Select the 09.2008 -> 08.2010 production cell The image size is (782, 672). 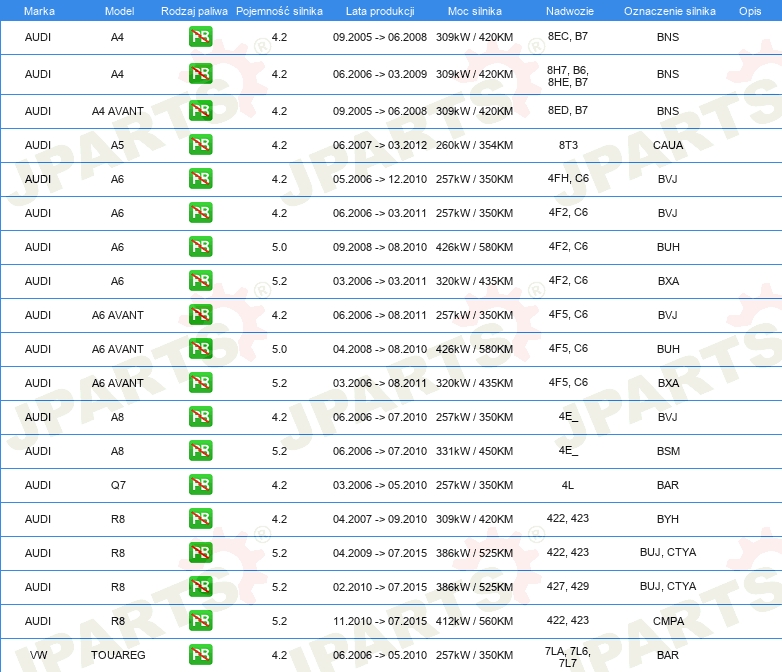[380, 247]
